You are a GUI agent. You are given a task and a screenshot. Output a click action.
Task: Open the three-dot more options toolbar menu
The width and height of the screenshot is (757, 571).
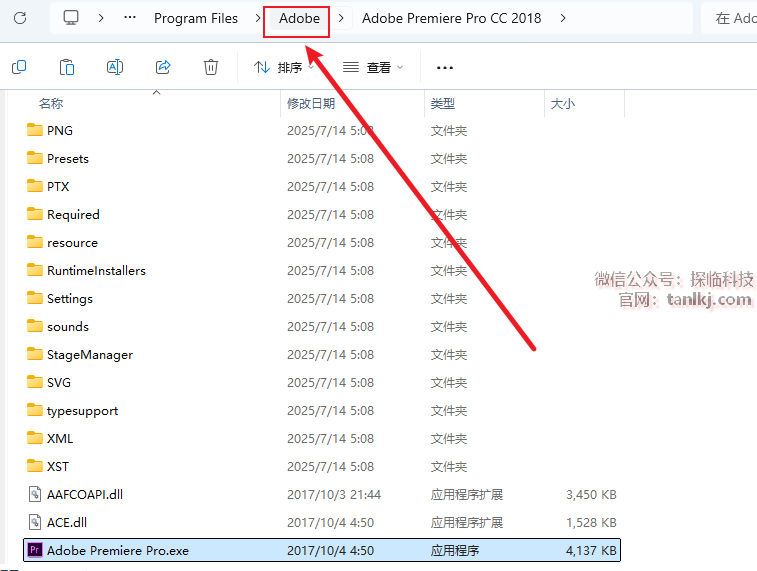pyautogui.click(x=445, y=68)
